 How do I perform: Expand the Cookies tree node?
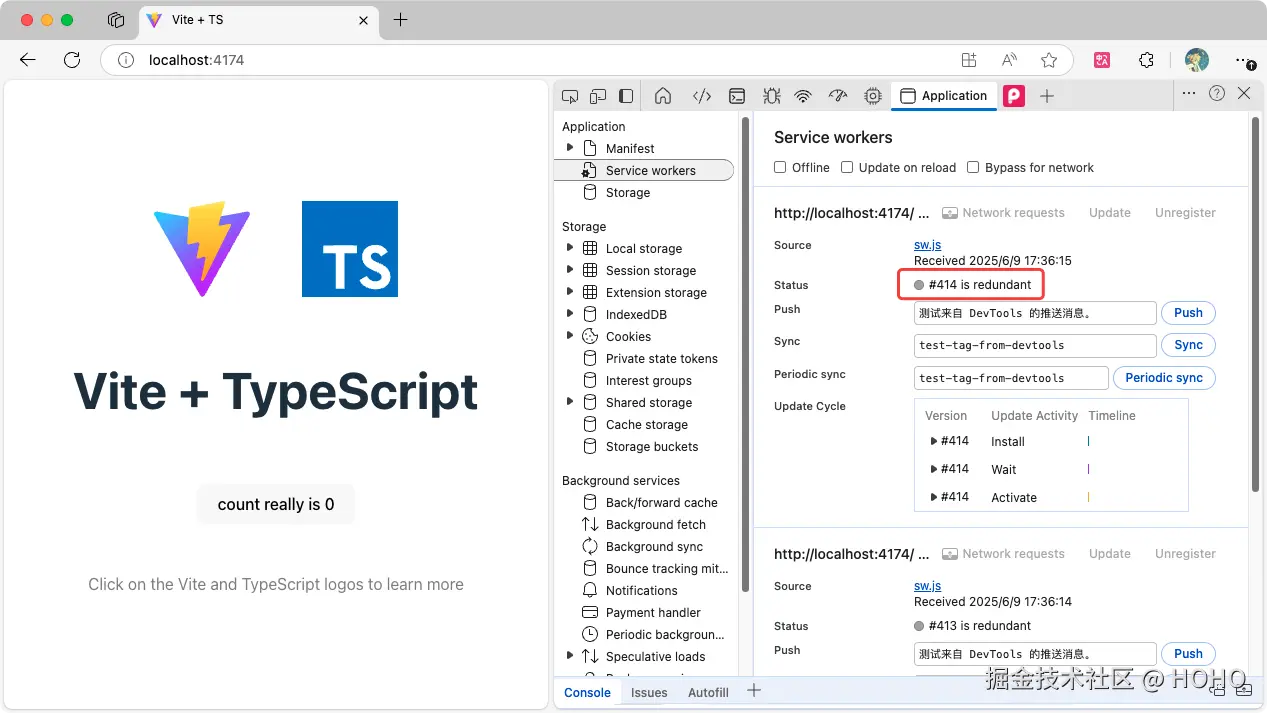tap(570, 336)
